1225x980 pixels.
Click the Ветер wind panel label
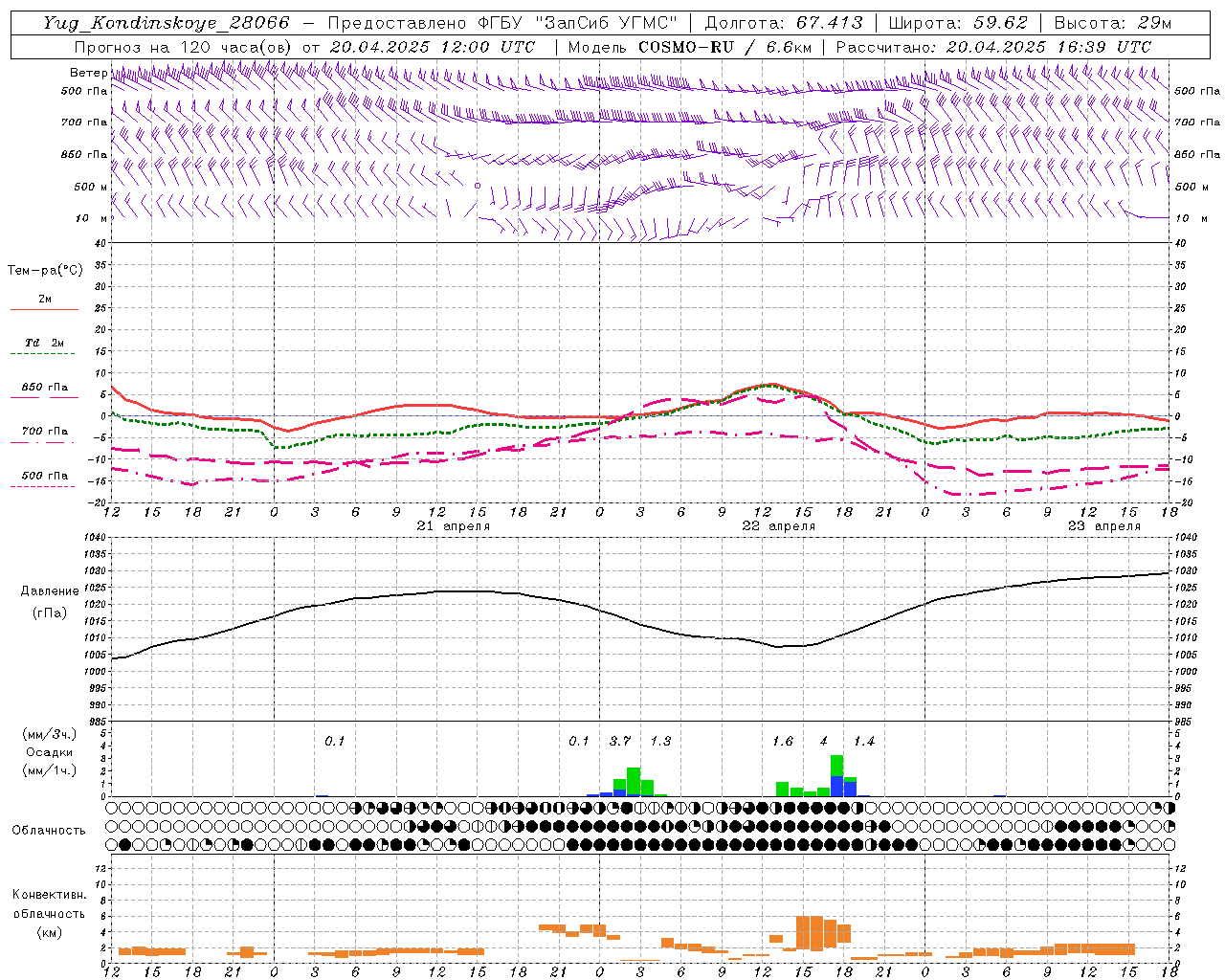point(89,73)
